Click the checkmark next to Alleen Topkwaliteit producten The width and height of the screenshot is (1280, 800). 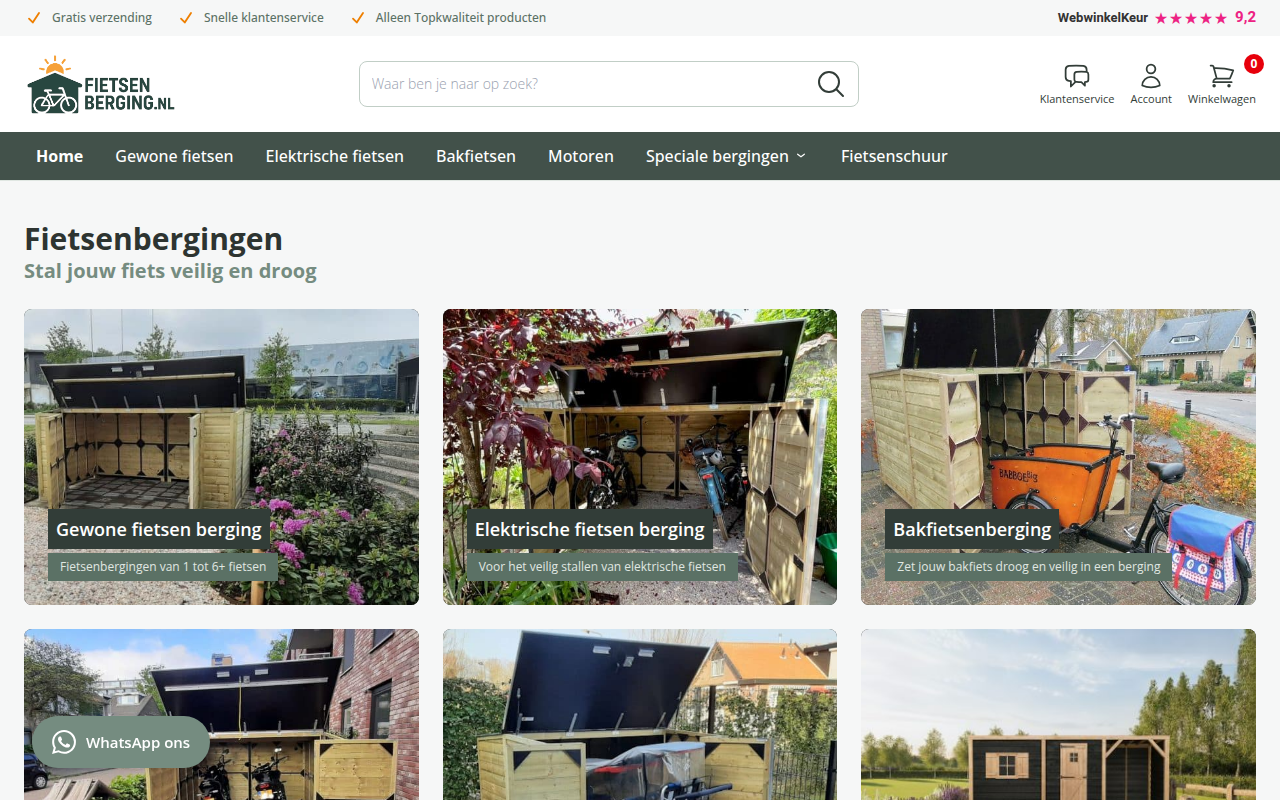pyautogui.click(x=358, y=18)
